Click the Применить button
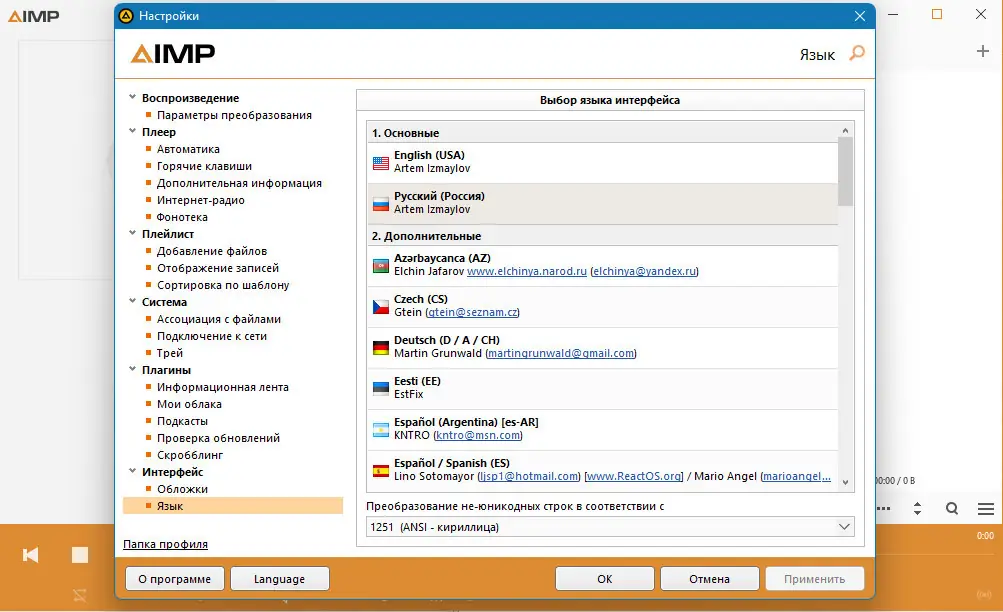 pyautogui.click(x=814, y=579)
